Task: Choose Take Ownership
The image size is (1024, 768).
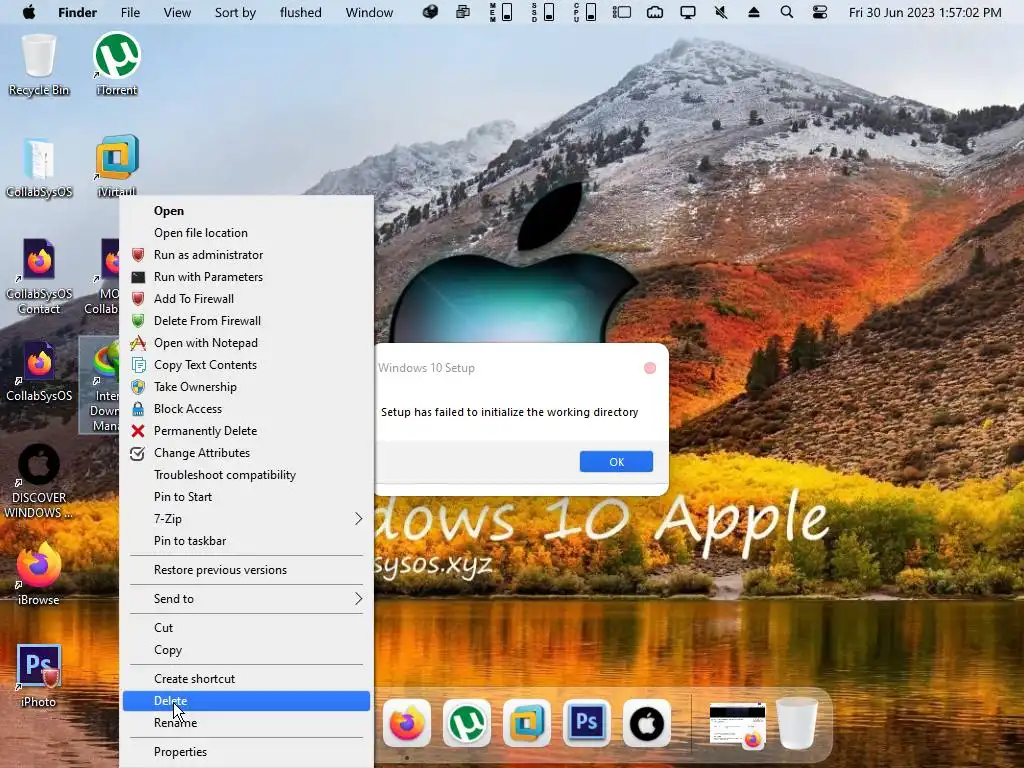Action: click(246, 387)
